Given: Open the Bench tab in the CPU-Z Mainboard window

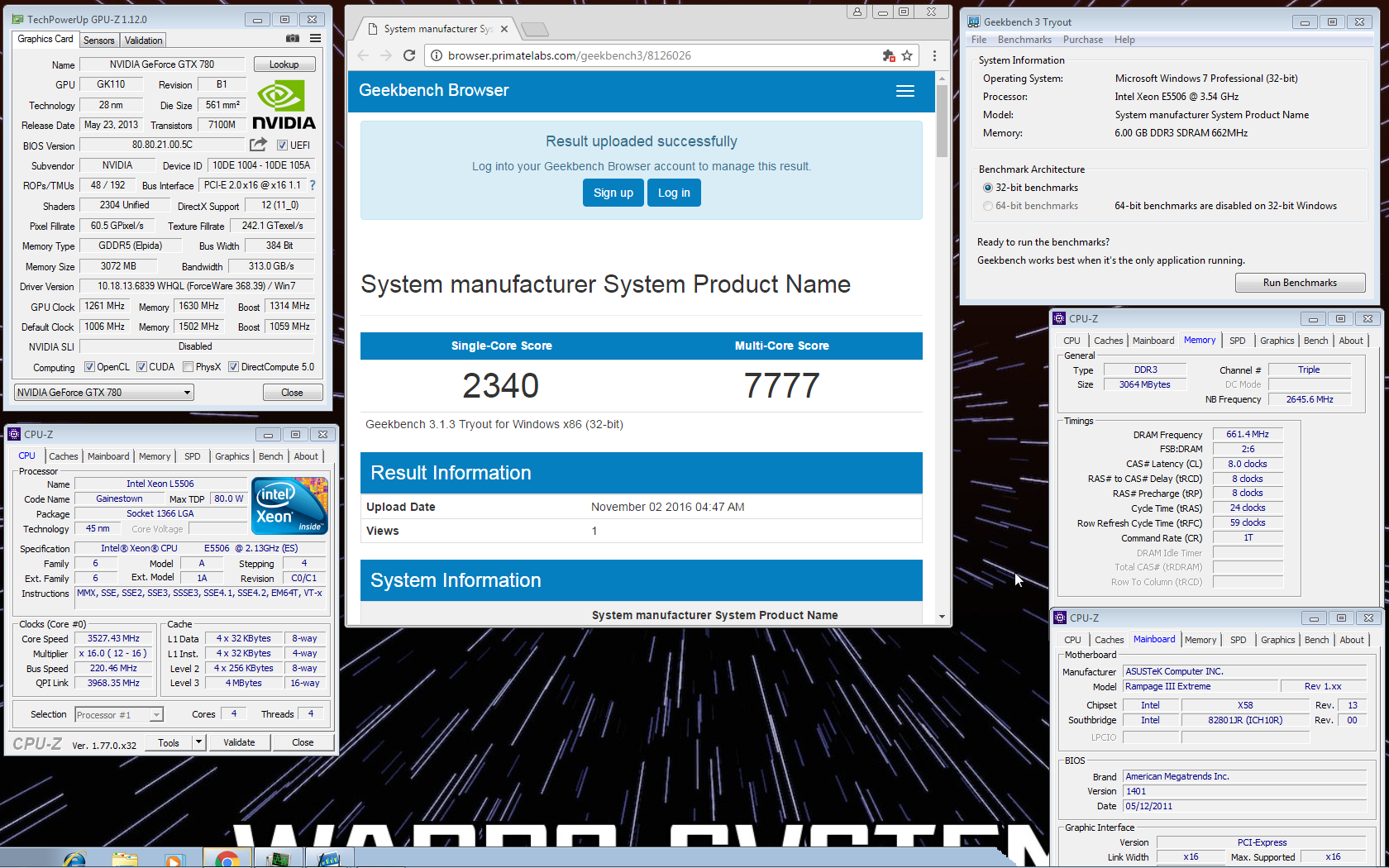Looking at the screenshot, I should [x=1317, y=640].
